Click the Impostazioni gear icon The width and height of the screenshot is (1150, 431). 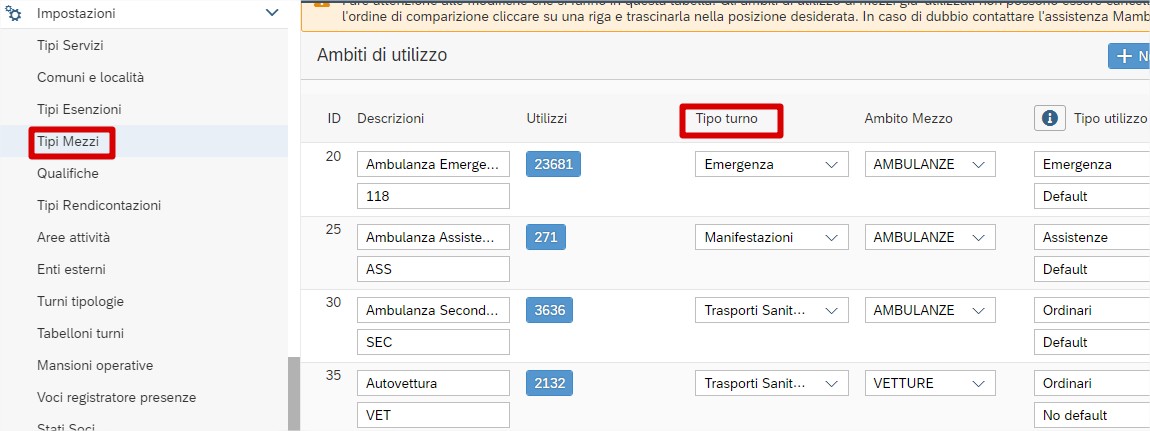14,14
